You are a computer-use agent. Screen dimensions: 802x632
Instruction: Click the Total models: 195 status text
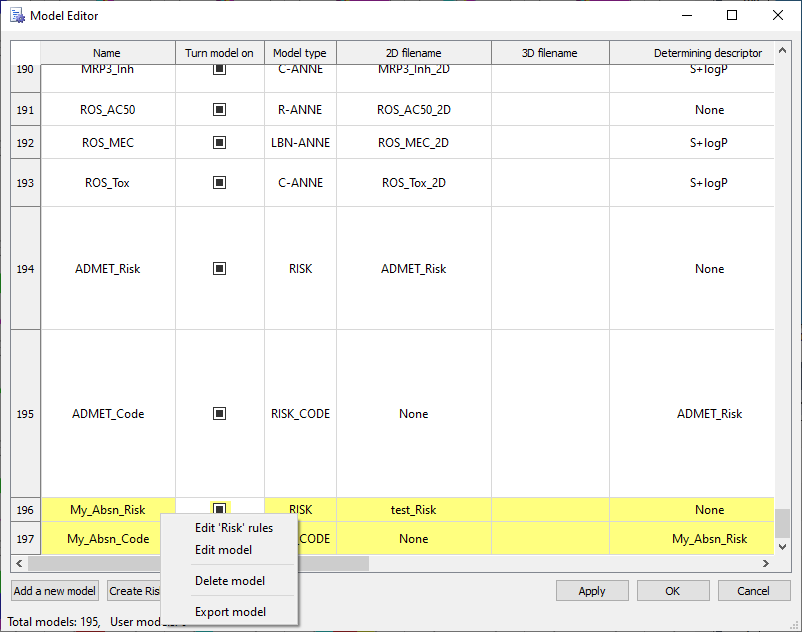pyautogui.click(x=54, y=622)
